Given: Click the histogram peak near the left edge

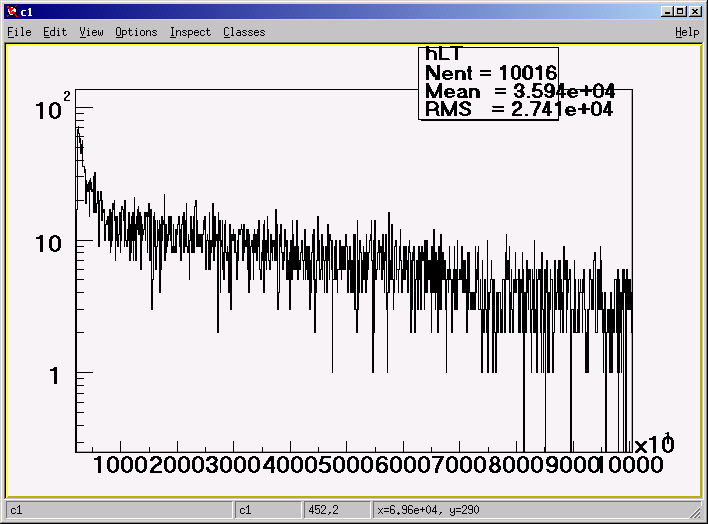Looking at the screenshot, I should click(78, 132).
